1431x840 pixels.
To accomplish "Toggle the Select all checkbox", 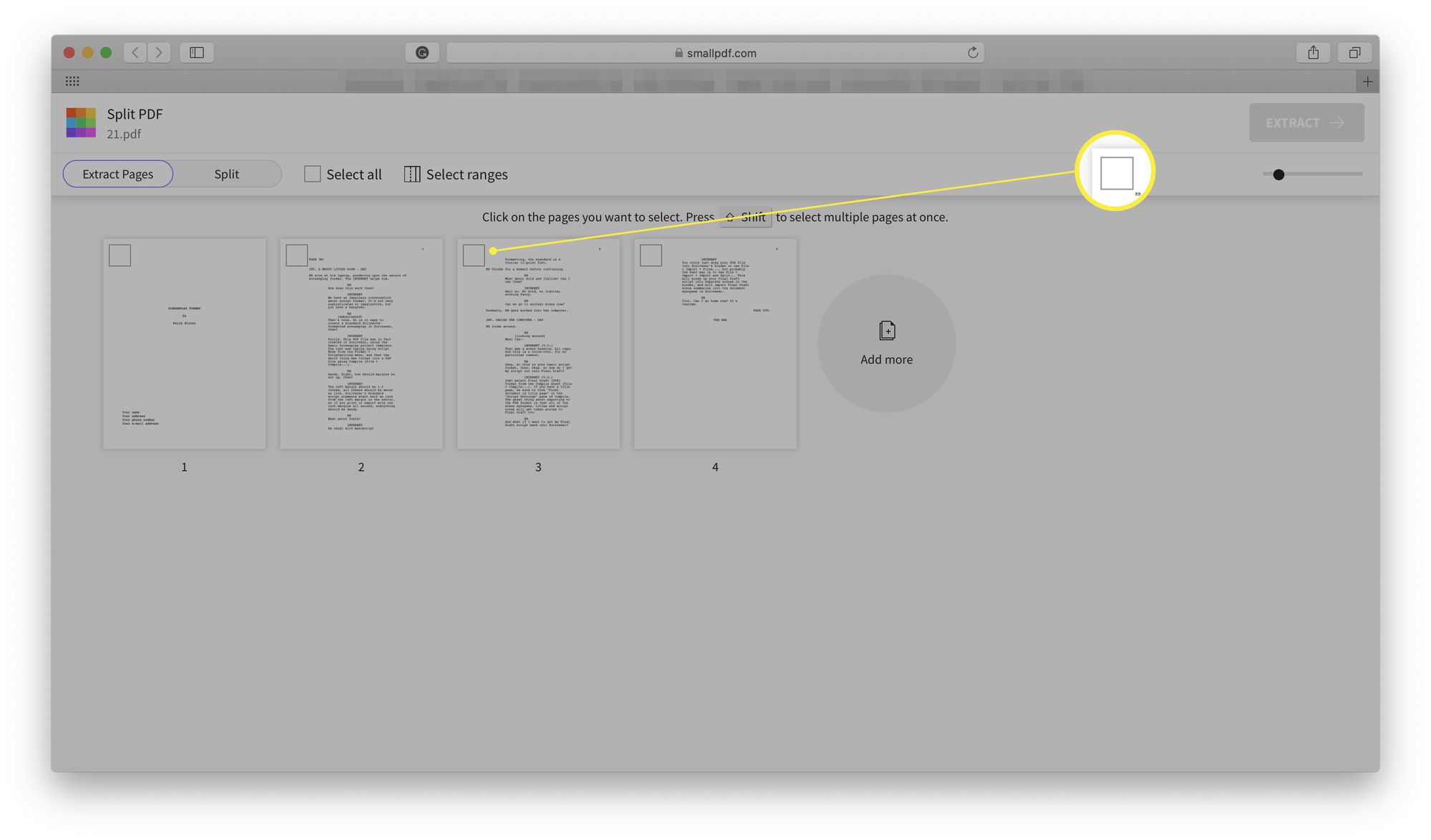I will (x=313, y=174).
